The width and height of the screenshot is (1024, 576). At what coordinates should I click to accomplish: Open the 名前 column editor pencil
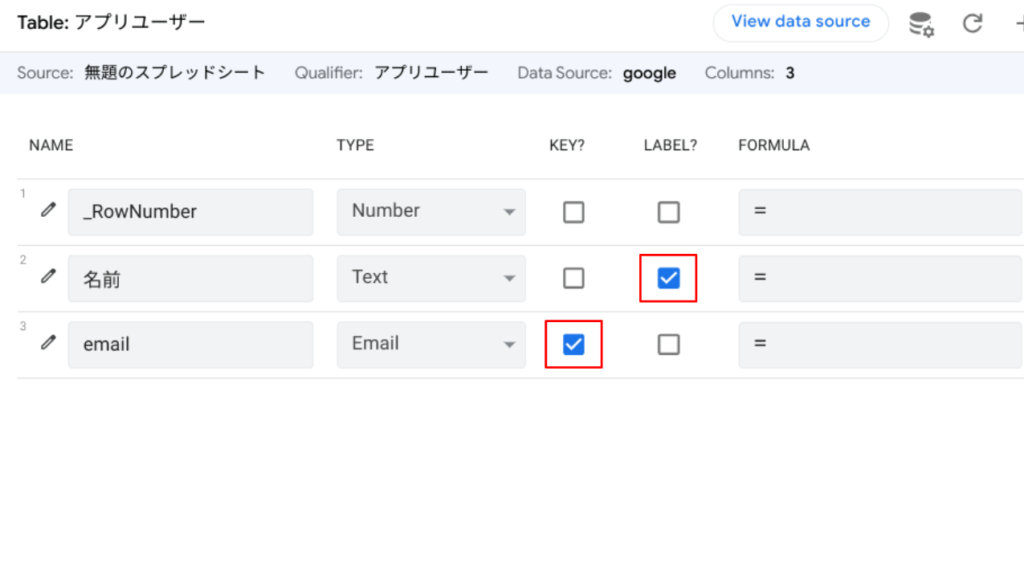pos(48,277)
